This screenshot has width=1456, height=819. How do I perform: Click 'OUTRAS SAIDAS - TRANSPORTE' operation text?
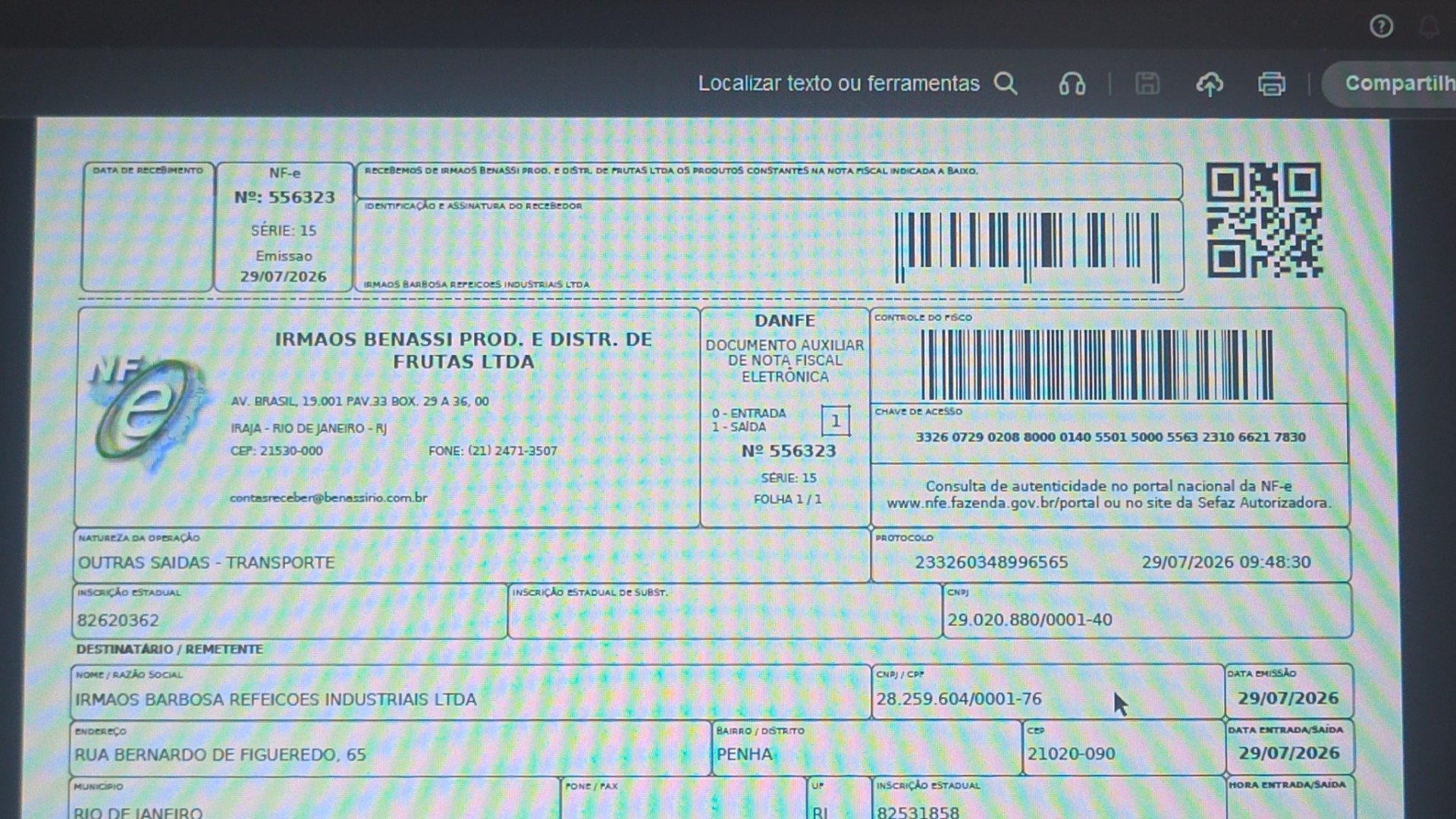click(206, 563)
